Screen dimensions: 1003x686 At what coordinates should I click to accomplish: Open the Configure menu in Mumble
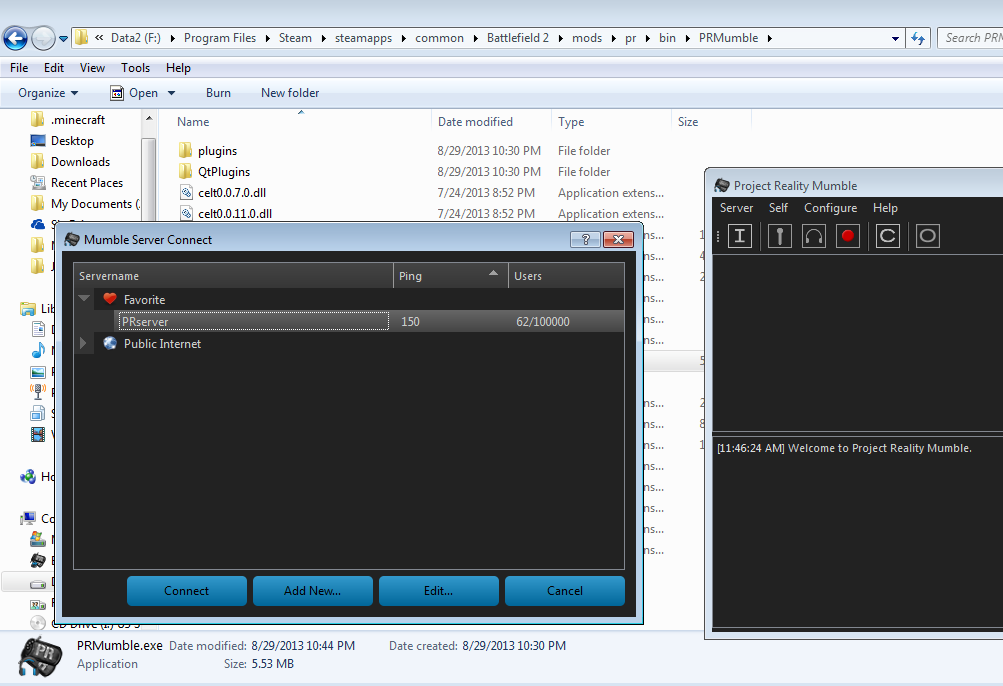830,208
